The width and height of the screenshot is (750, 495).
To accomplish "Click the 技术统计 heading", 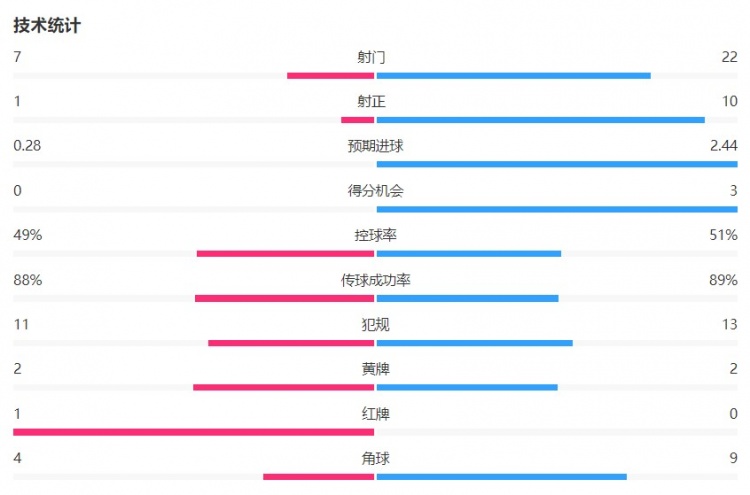I will click(47, 26).
